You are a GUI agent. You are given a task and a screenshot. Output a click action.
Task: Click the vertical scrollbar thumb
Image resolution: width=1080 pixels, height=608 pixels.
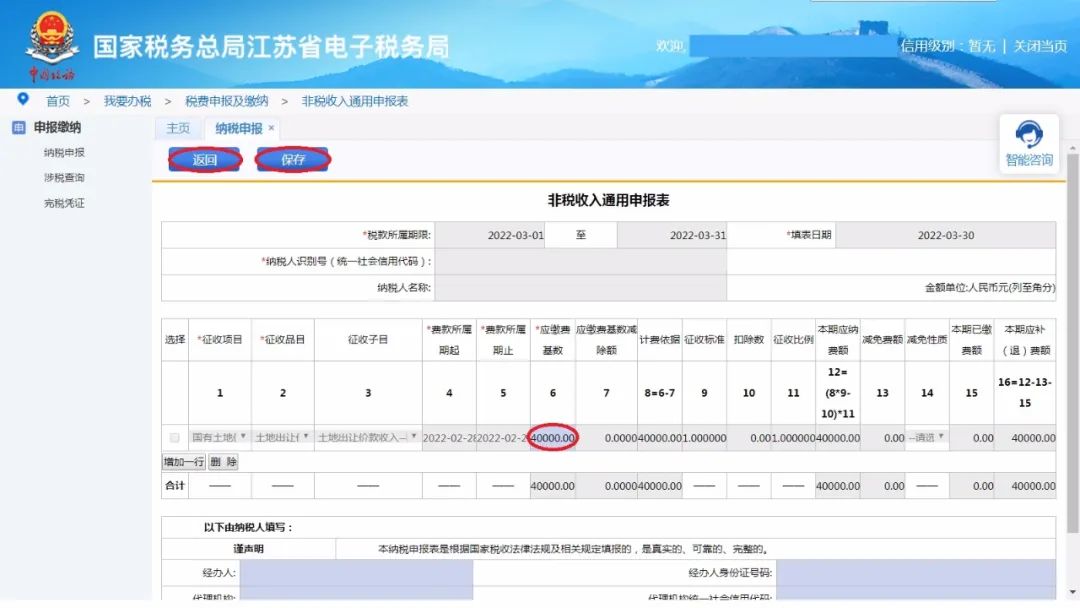pos(1072,343)
